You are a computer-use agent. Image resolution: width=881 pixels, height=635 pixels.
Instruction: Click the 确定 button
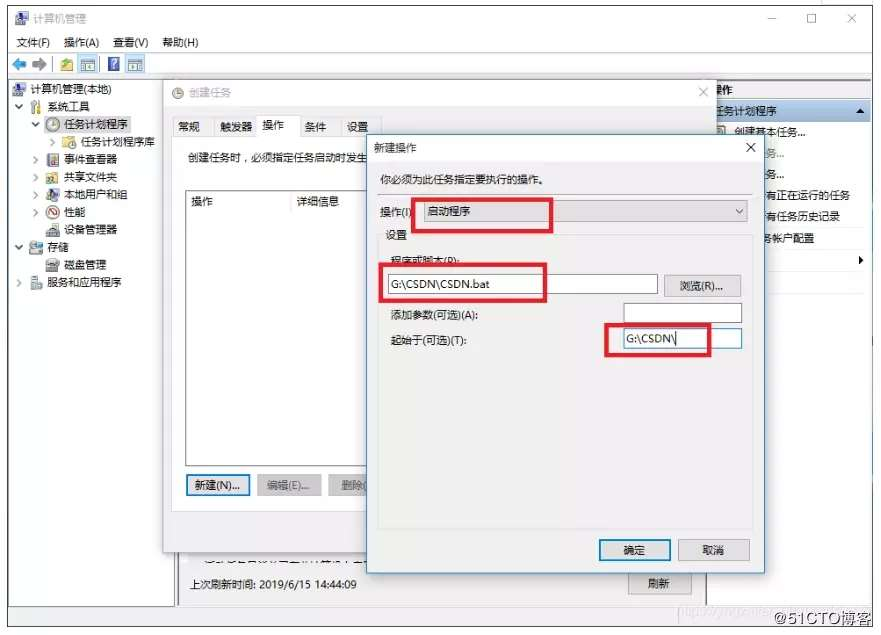pos(634,550)
